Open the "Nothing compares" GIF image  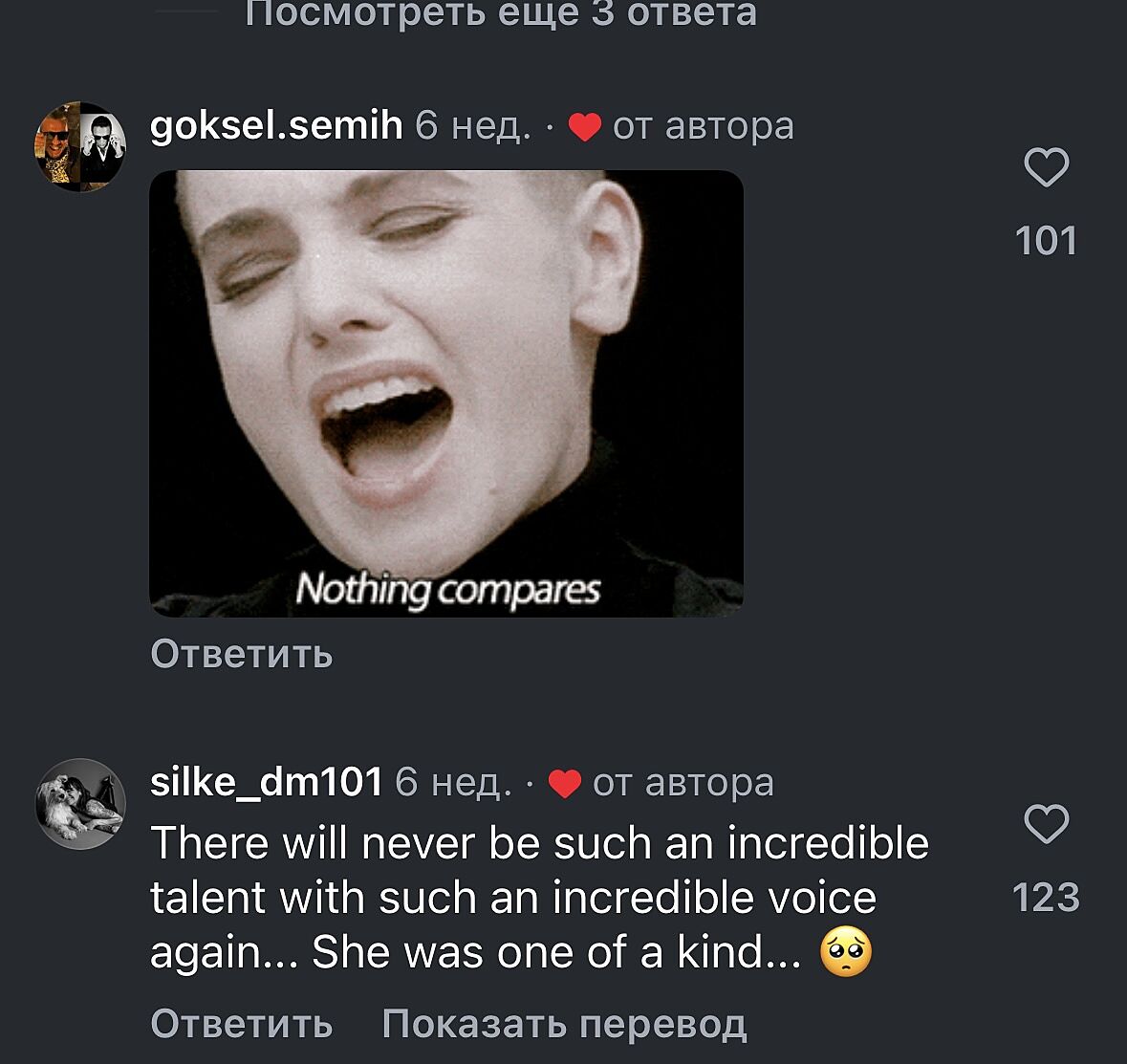coord(446,393)
